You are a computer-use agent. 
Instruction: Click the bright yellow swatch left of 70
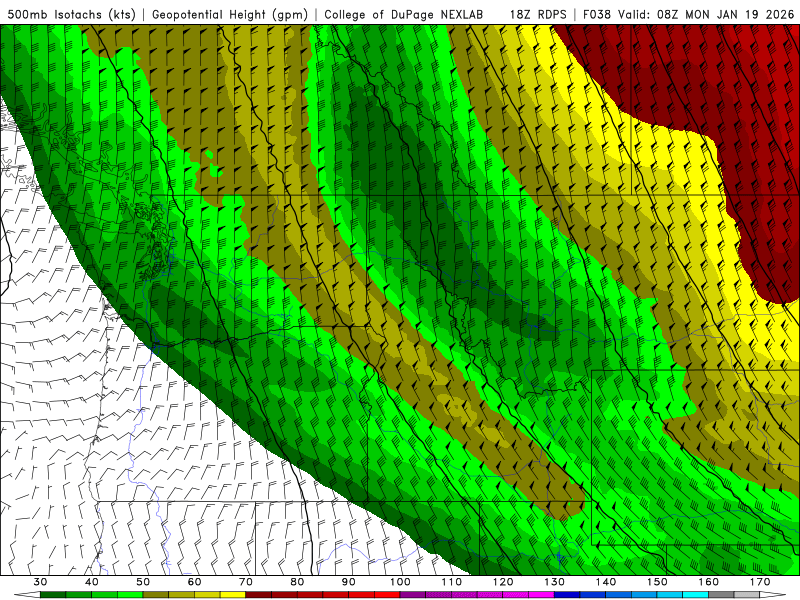tap(233, 595)
